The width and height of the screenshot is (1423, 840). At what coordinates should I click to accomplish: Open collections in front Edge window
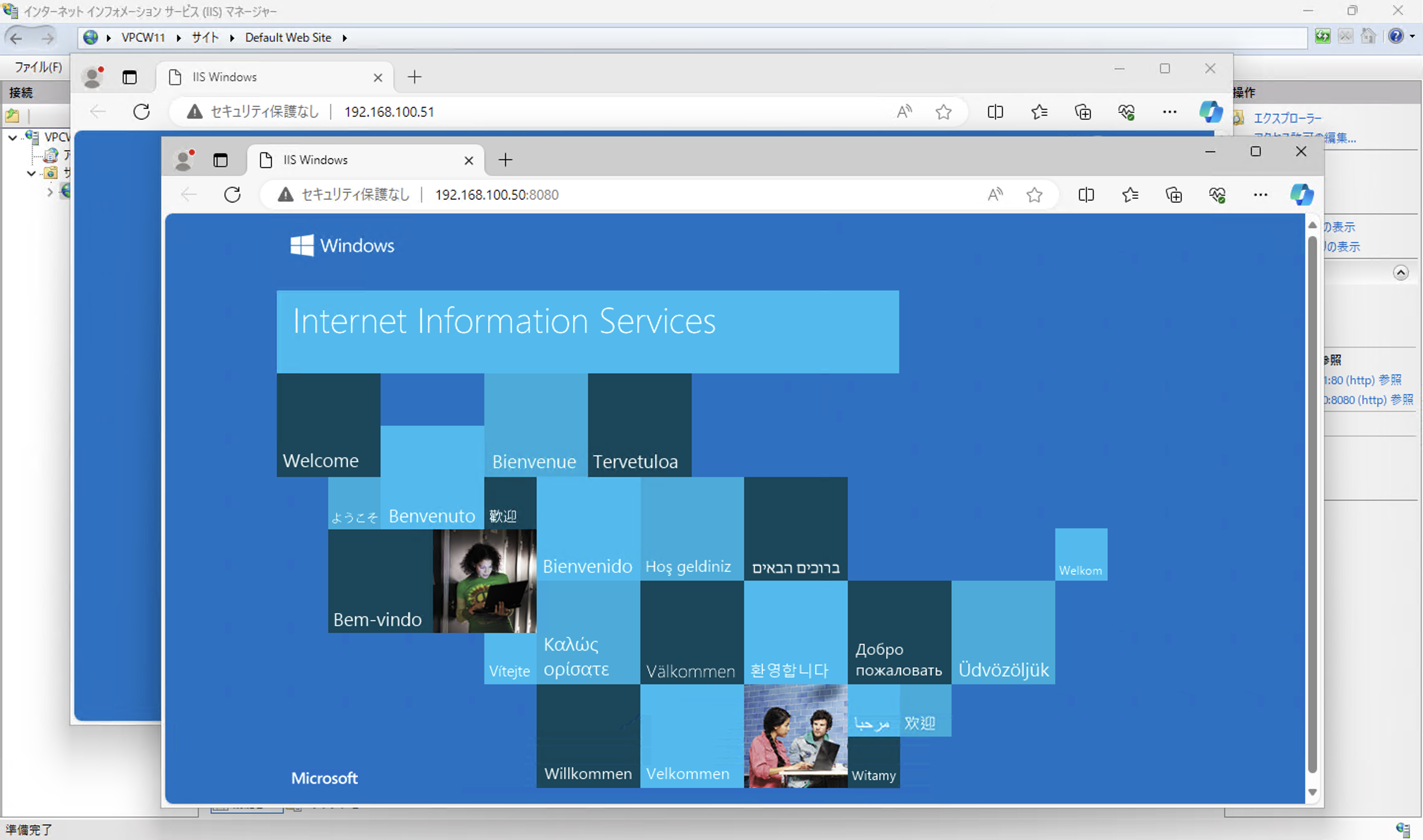tap(1174, 195)
